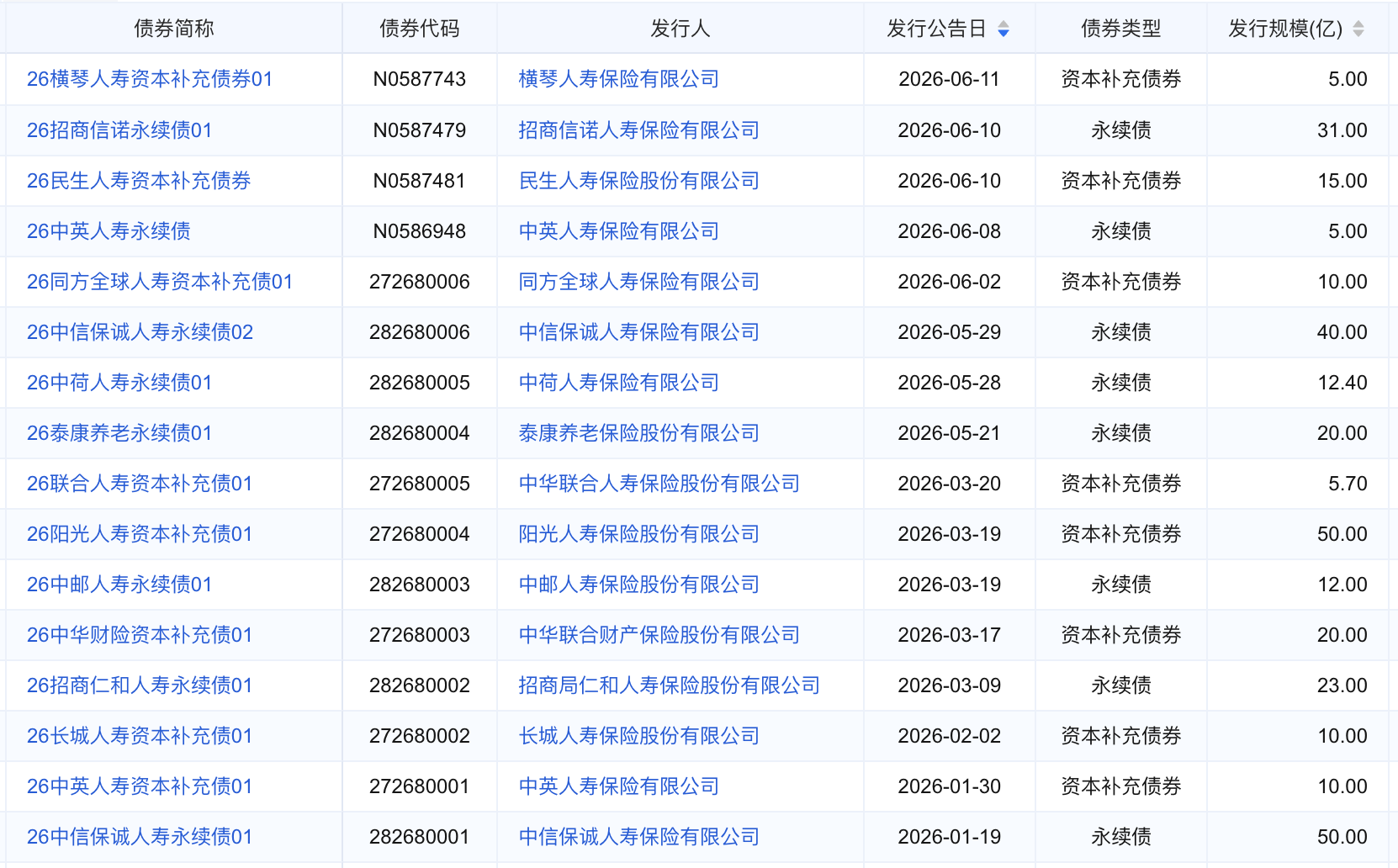
Task: Select issue size 12.40
Action: pyautogui.click(x=1342, y=383)
